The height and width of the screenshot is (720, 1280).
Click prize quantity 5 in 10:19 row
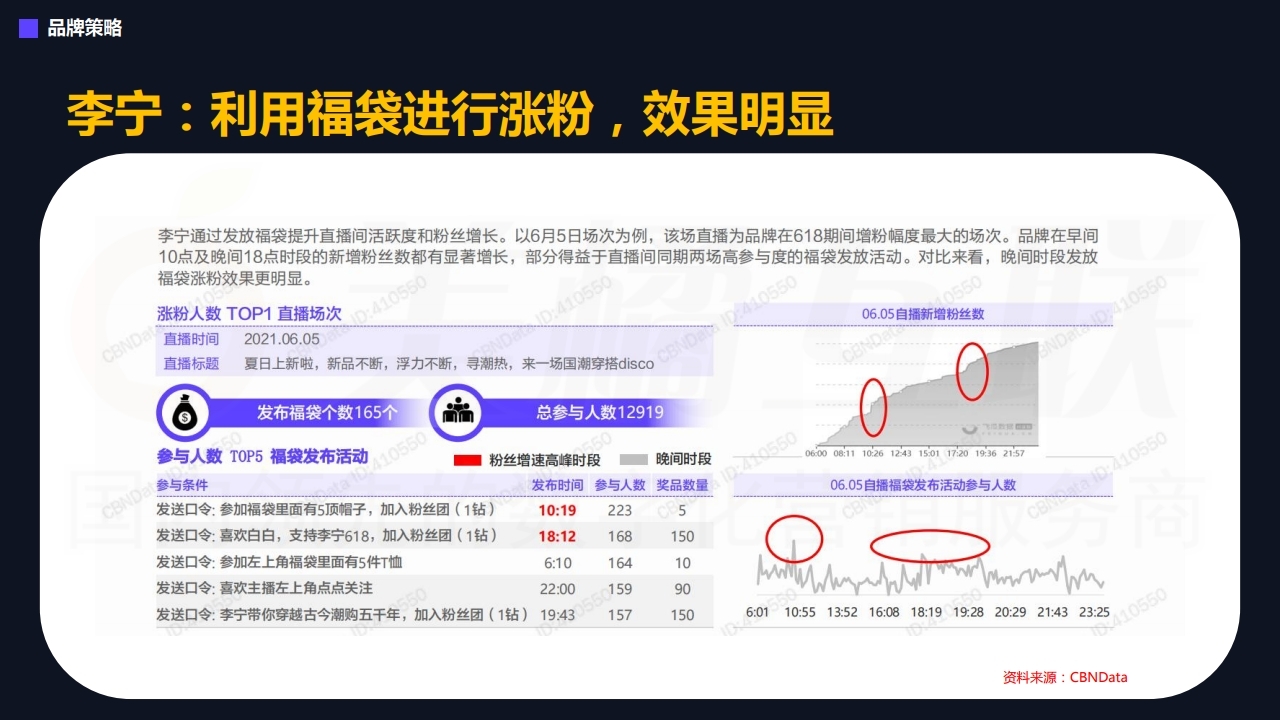pos(682,511)
